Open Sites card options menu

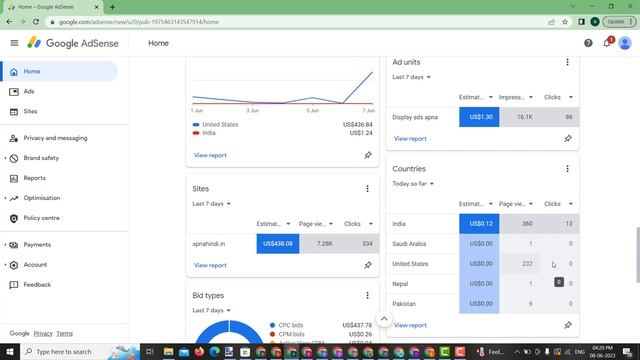click(367, 189)
